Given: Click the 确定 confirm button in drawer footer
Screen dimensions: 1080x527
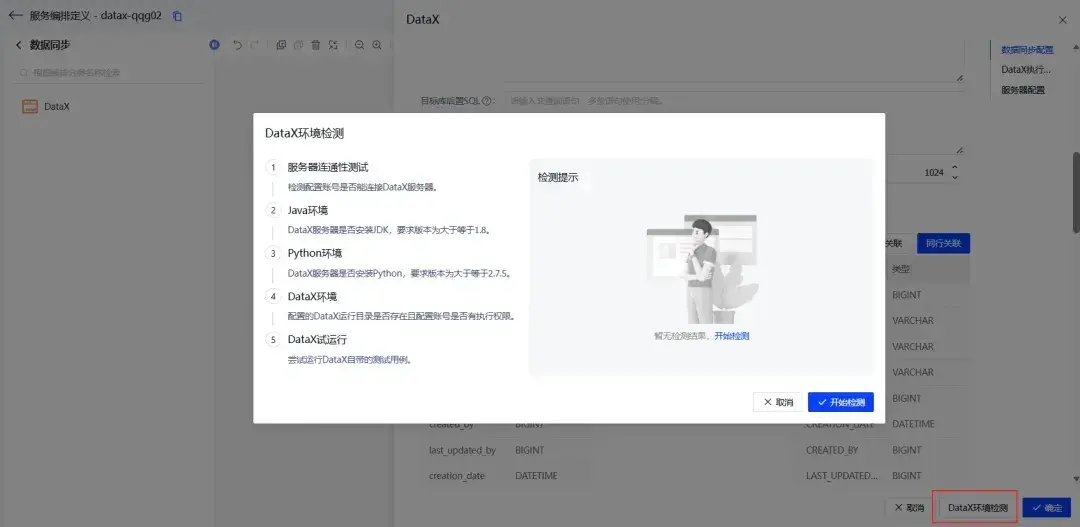Looking at the screenshot, I should pos(1047,508).
